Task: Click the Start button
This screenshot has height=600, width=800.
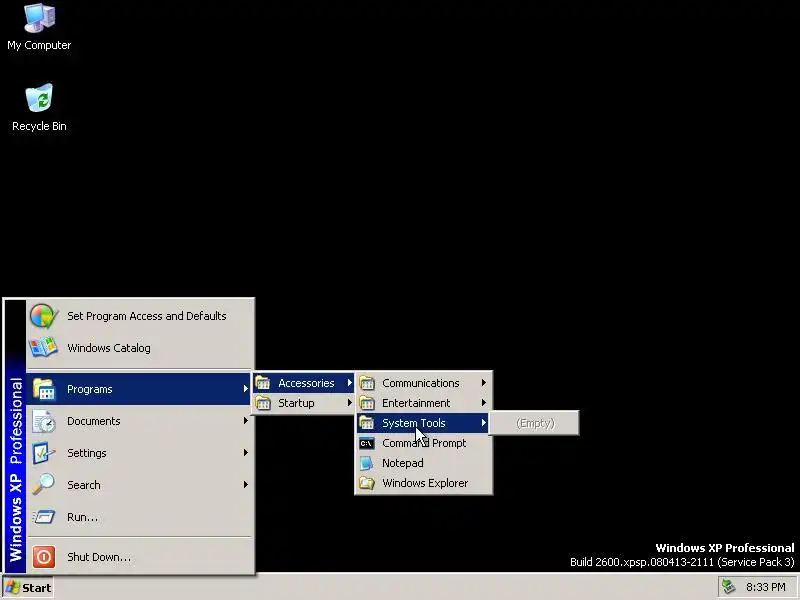Action: pos(28,588)
